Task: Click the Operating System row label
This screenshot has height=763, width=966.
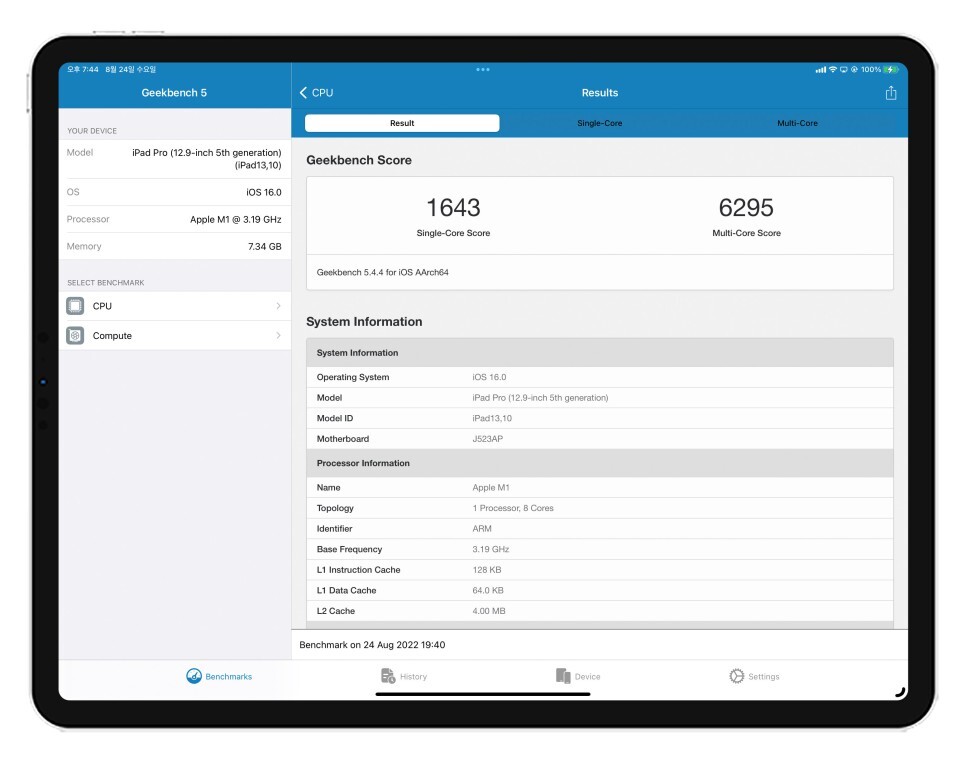Action: pyautogui.click(x=353, y=377)
